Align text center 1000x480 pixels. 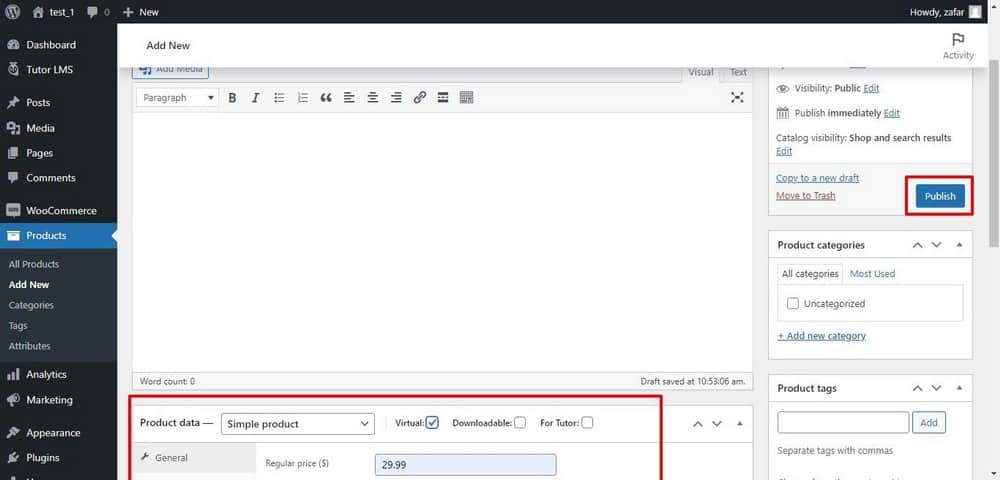[372, 98]
